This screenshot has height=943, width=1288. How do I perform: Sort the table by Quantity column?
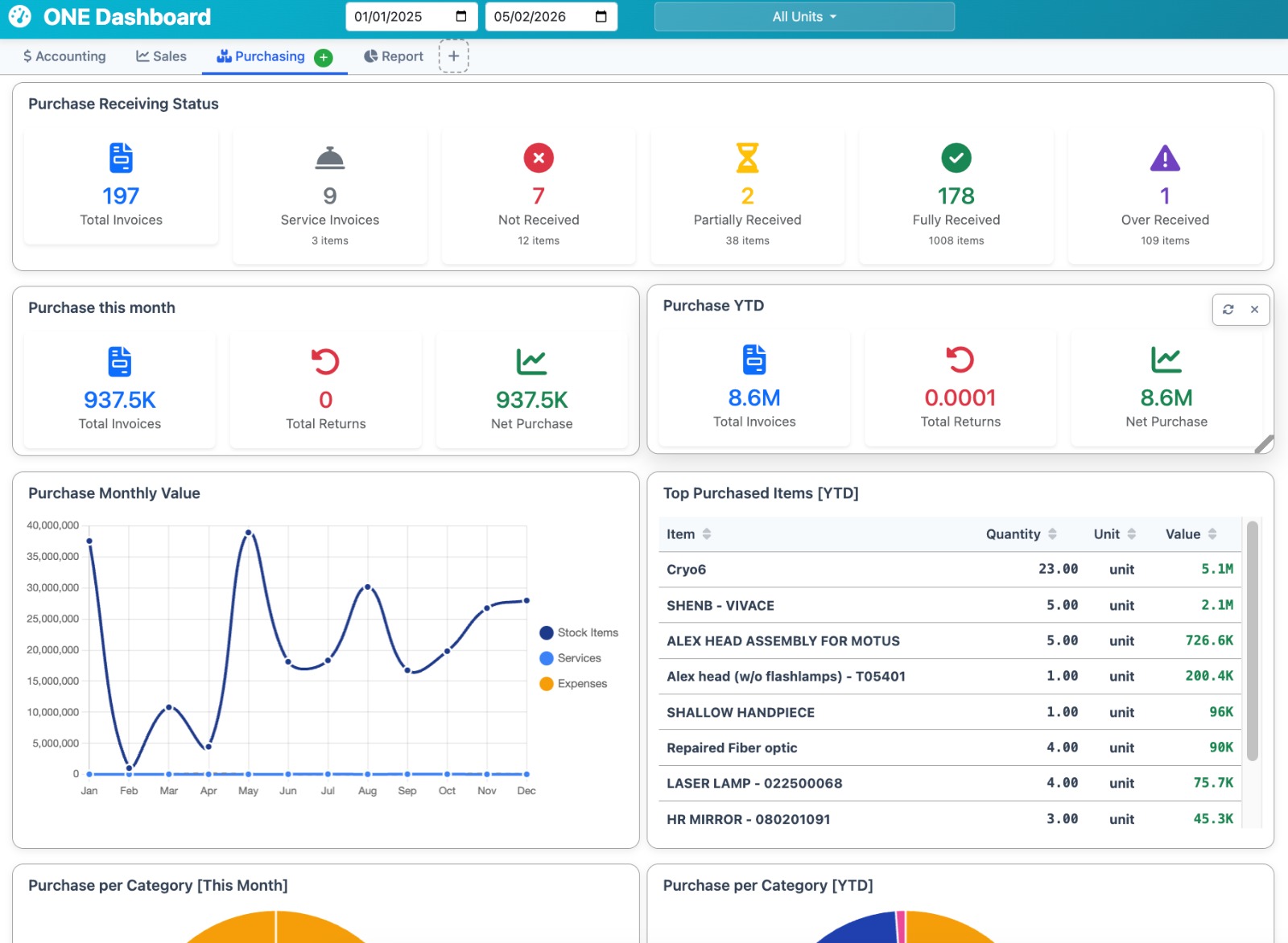[x=1021, y=534]
